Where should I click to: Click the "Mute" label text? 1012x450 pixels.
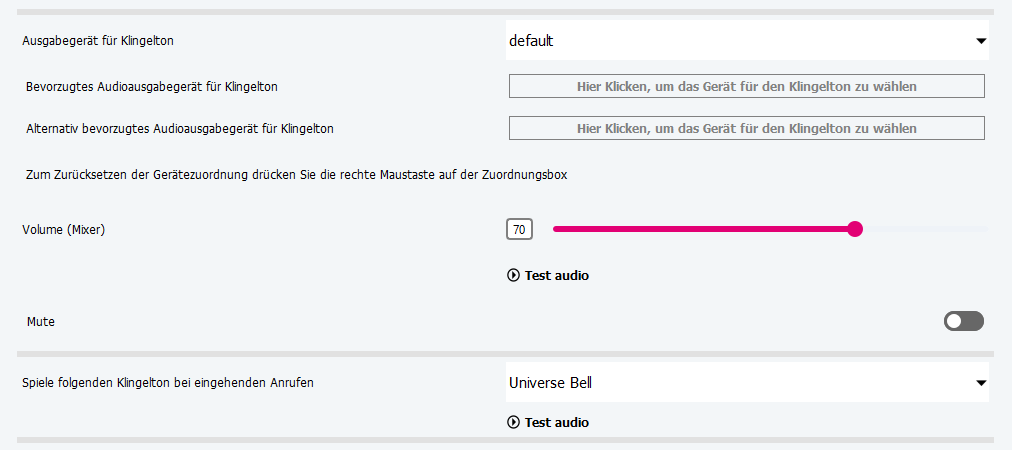(41, 322)
